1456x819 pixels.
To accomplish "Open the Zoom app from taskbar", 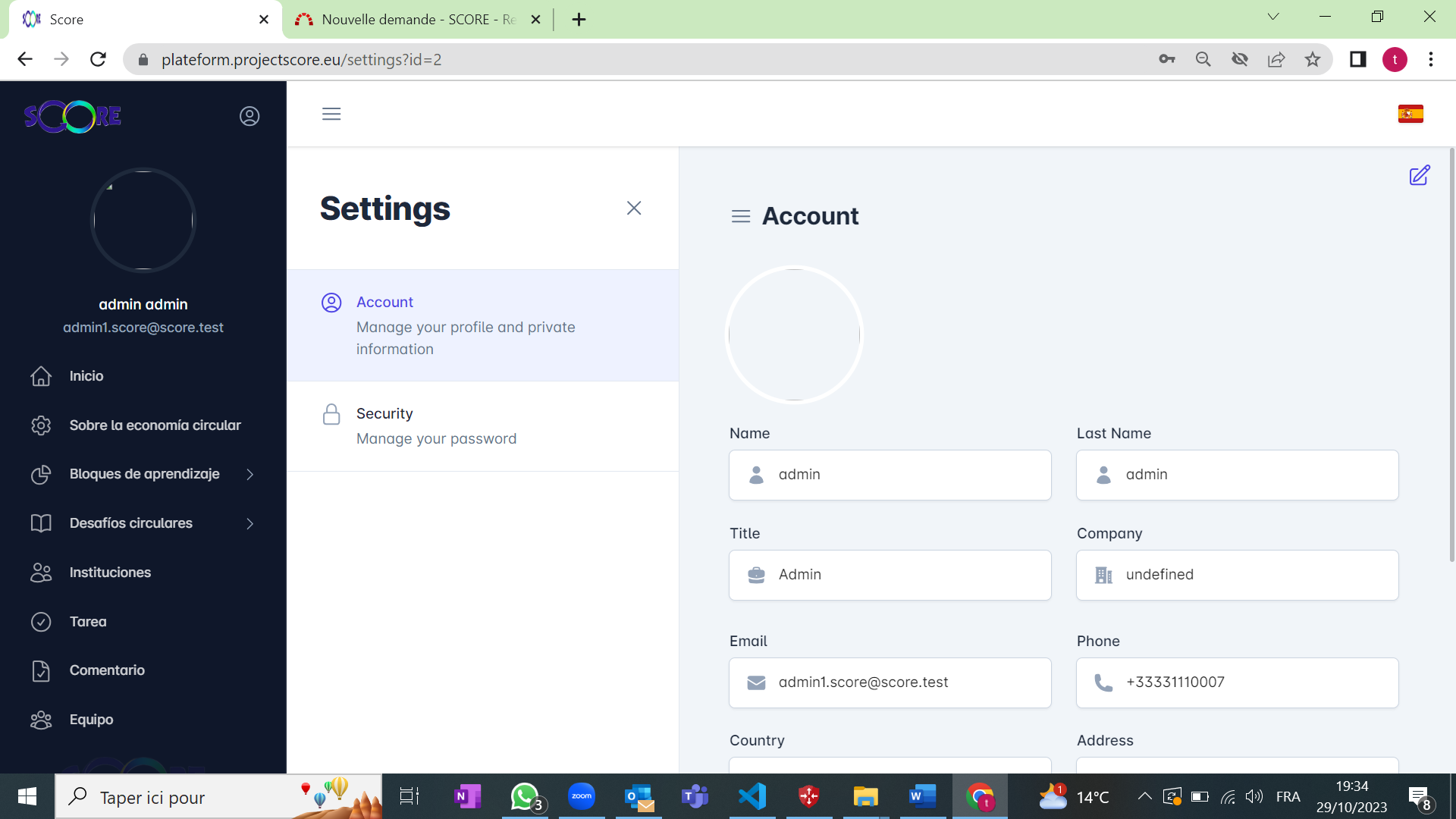I will click(x=582, y=796).
